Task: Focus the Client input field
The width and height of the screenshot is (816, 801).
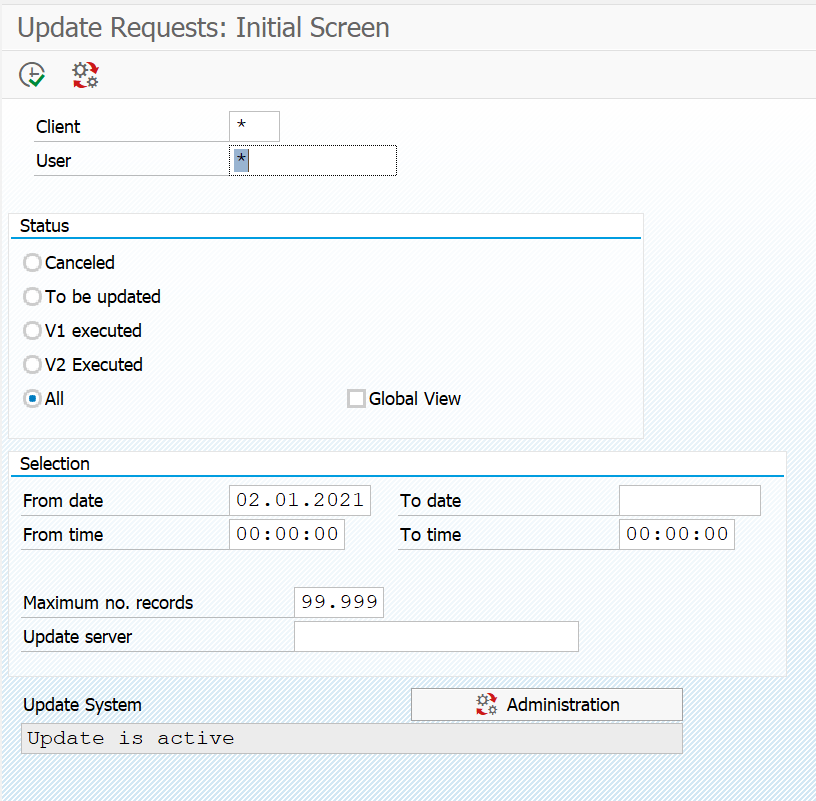Action: click(x=254, y=126)
